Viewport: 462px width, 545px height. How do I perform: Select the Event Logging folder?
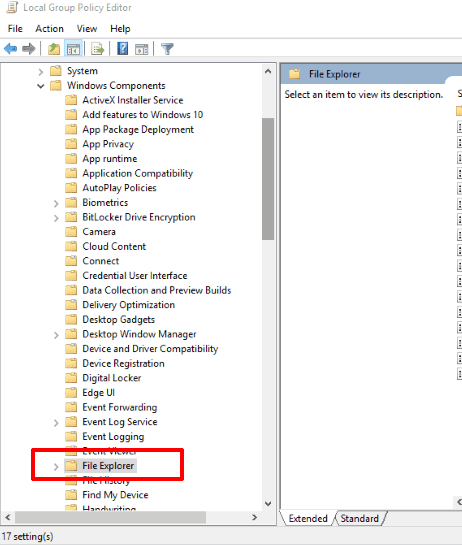click(x=113, y=437)
